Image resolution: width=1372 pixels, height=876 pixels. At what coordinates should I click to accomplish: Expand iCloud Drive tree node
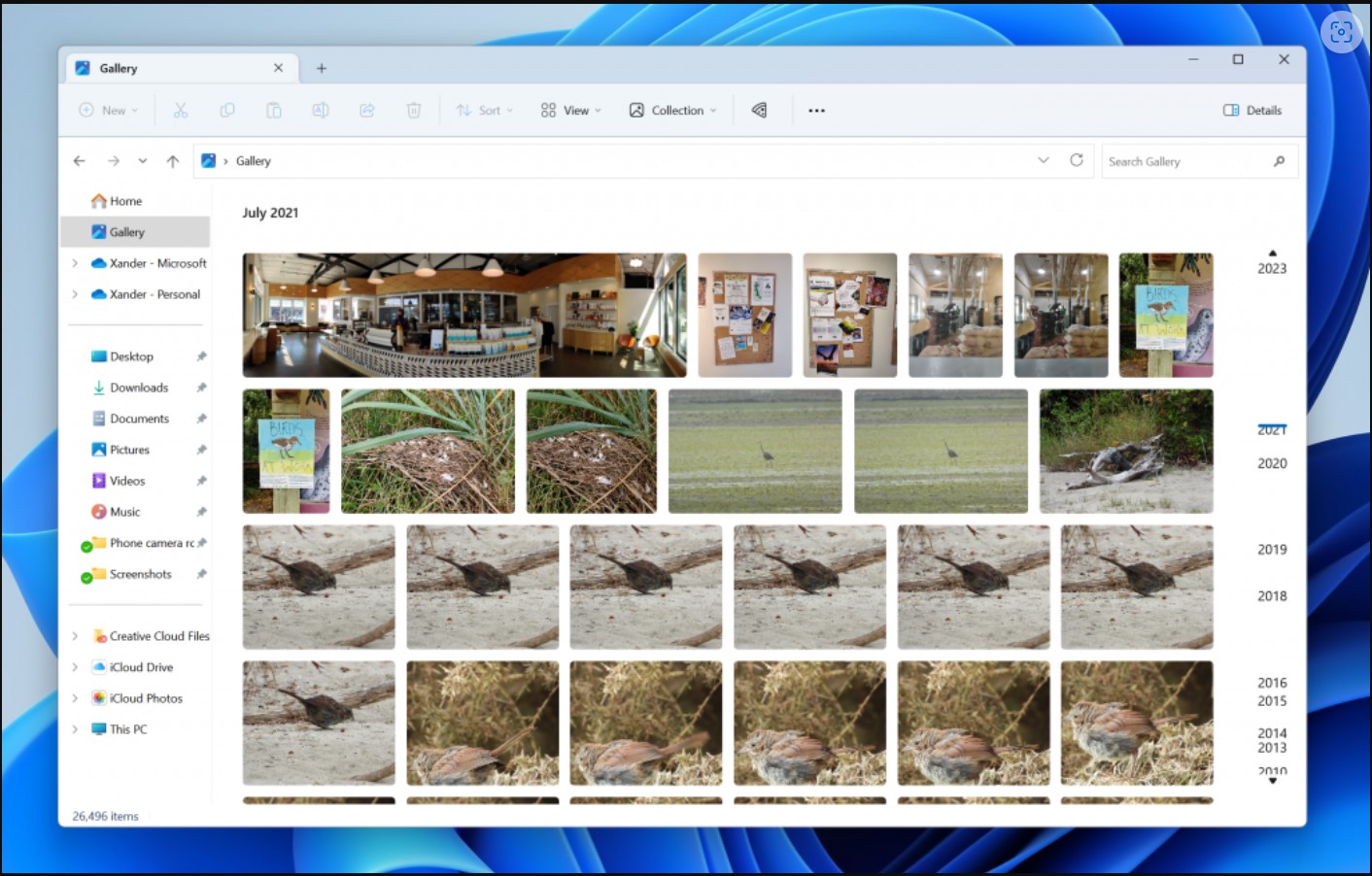[75, 667]
